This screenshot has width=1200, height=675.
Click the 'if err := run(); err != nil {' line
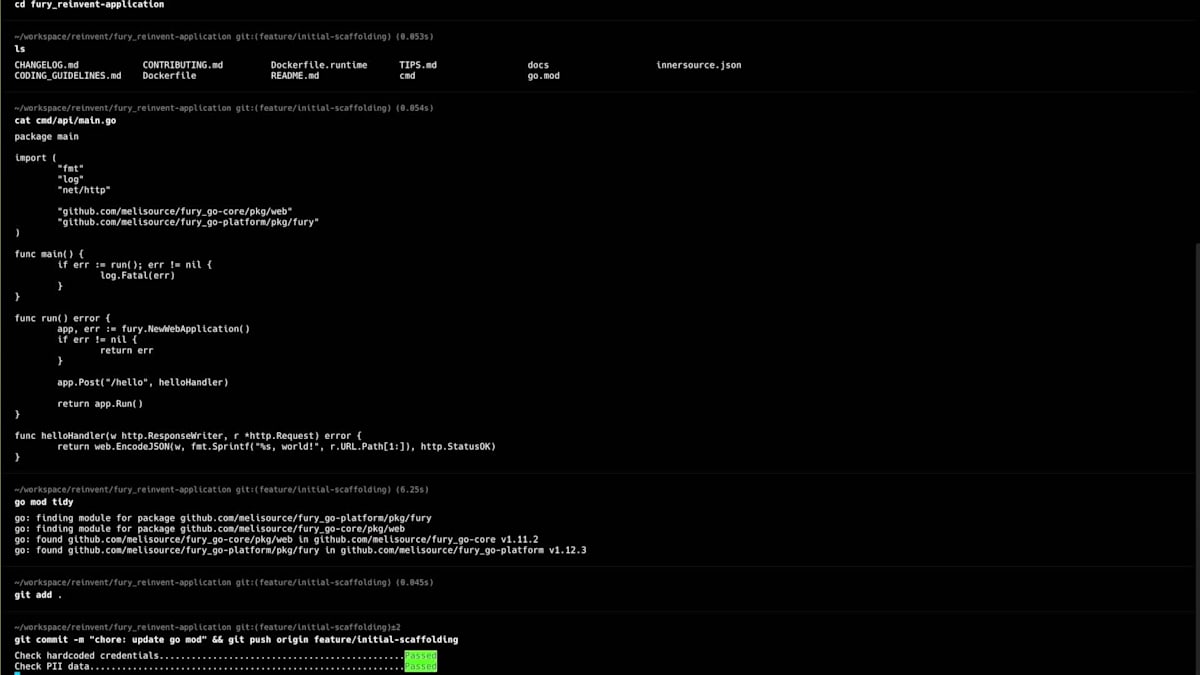click(135, 265)
